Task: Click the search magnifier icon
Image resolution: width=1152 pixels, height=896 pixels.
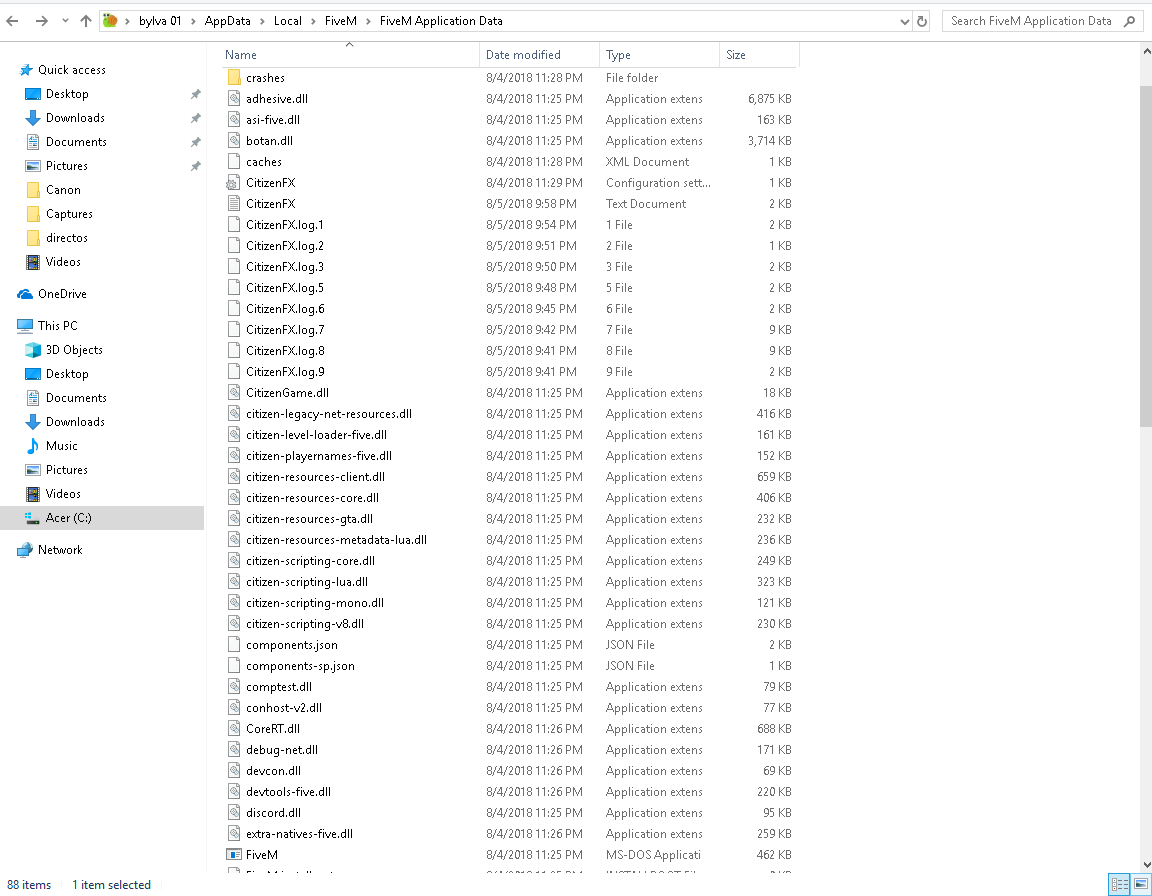Action: tap(1129, 21)
